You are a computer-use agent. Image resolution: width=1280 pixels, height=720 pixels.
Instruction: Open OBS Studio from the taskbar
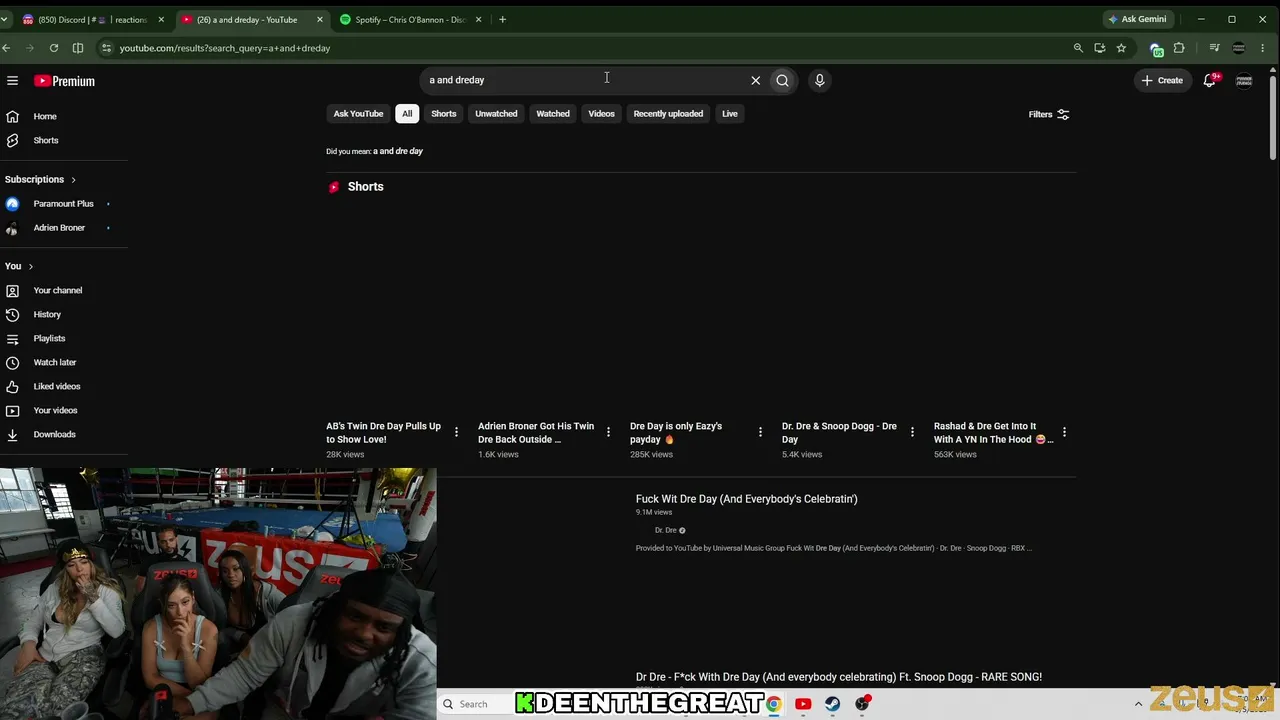(x=862, y=704)
